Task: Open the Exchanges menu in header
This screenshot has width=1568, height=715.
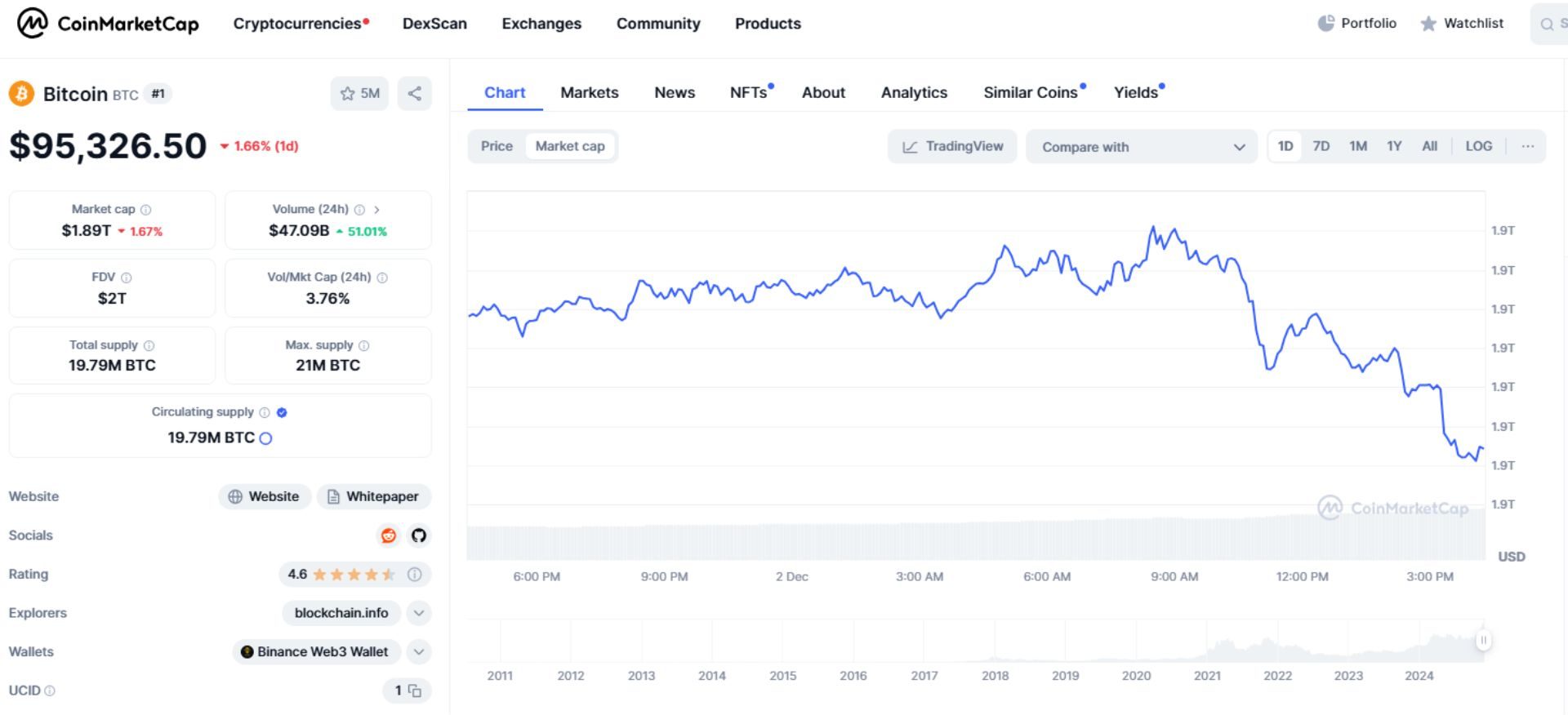Action: (x=541, y=24)
